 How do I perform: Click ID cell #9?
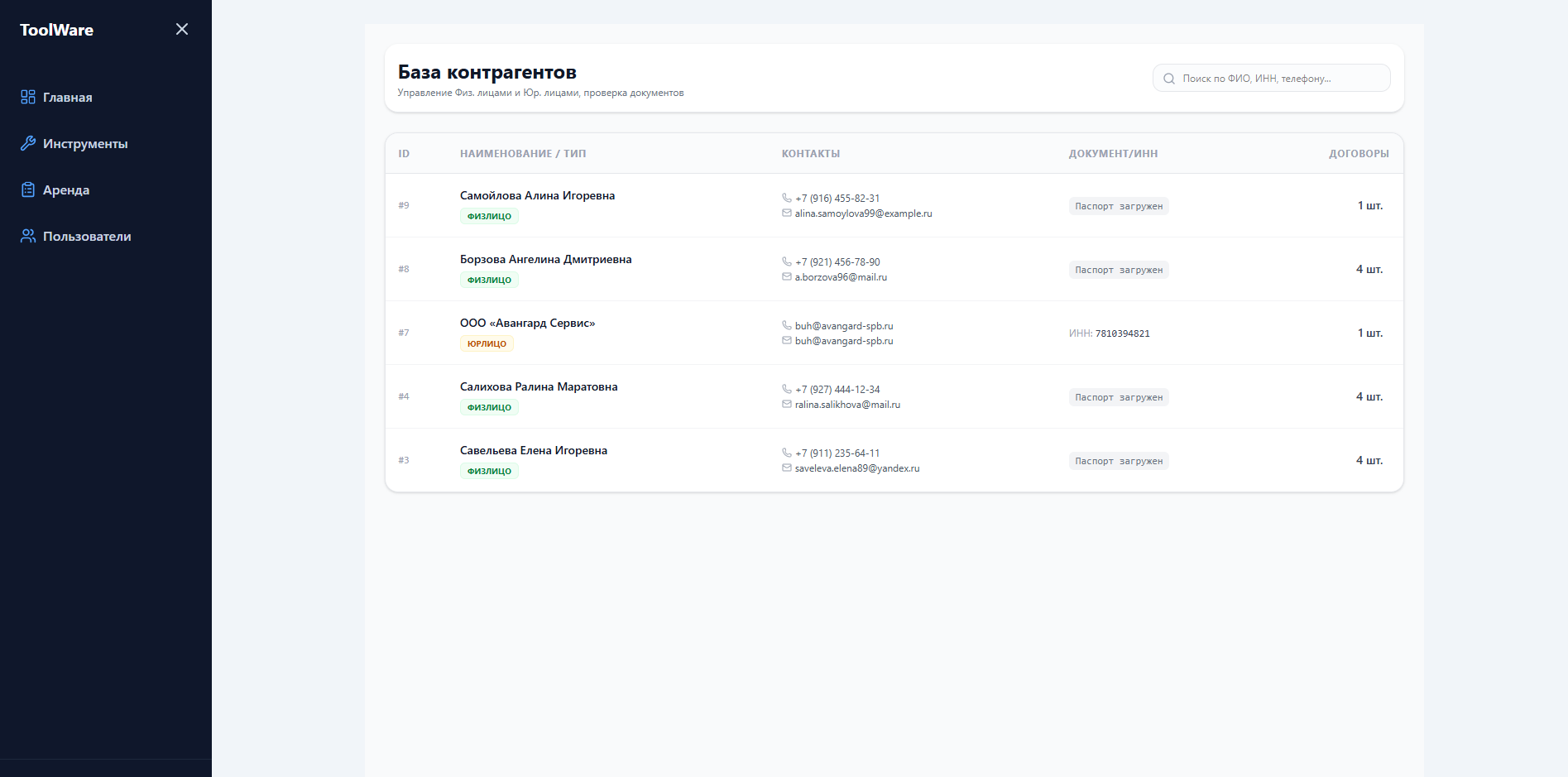(x=404, y=205)
